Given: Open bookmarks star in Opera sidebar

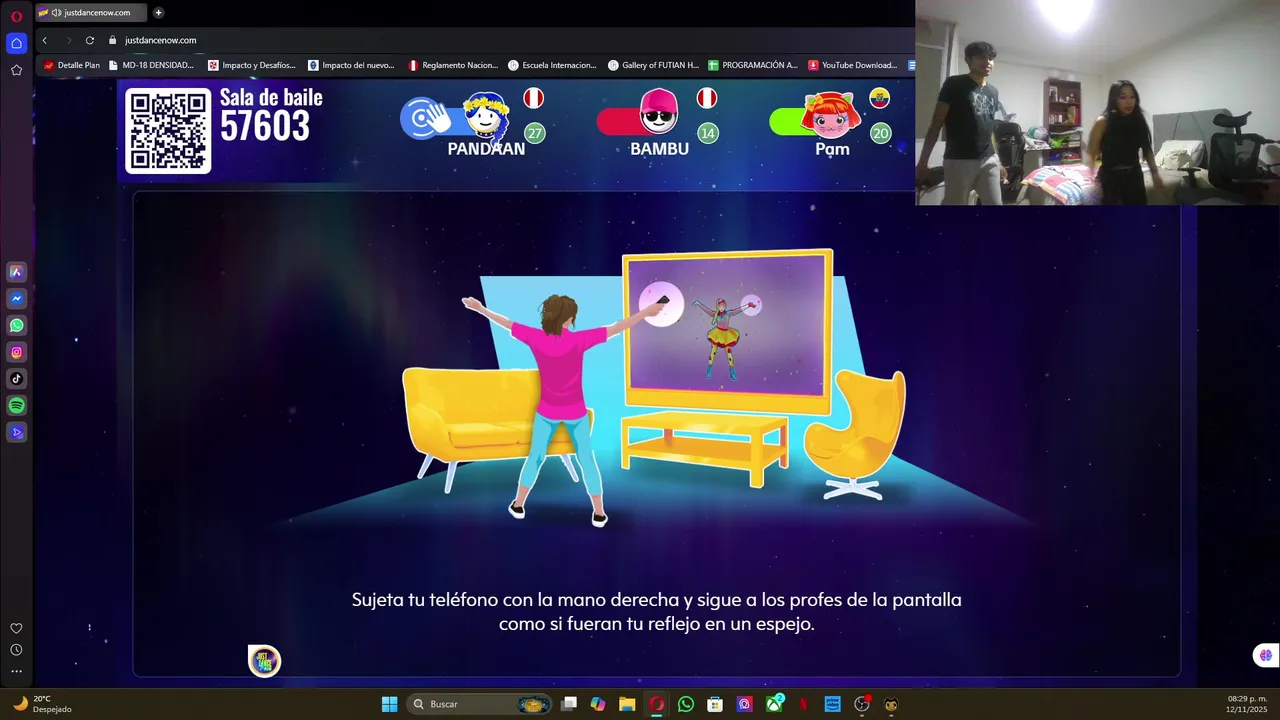Looking at the screenshot, I should 16,70.
